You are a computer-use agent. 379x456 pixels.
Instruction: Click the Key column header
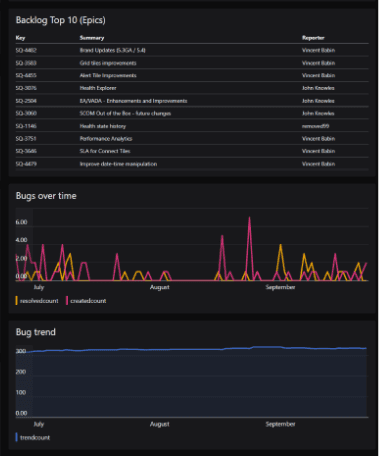pos(20,38)
